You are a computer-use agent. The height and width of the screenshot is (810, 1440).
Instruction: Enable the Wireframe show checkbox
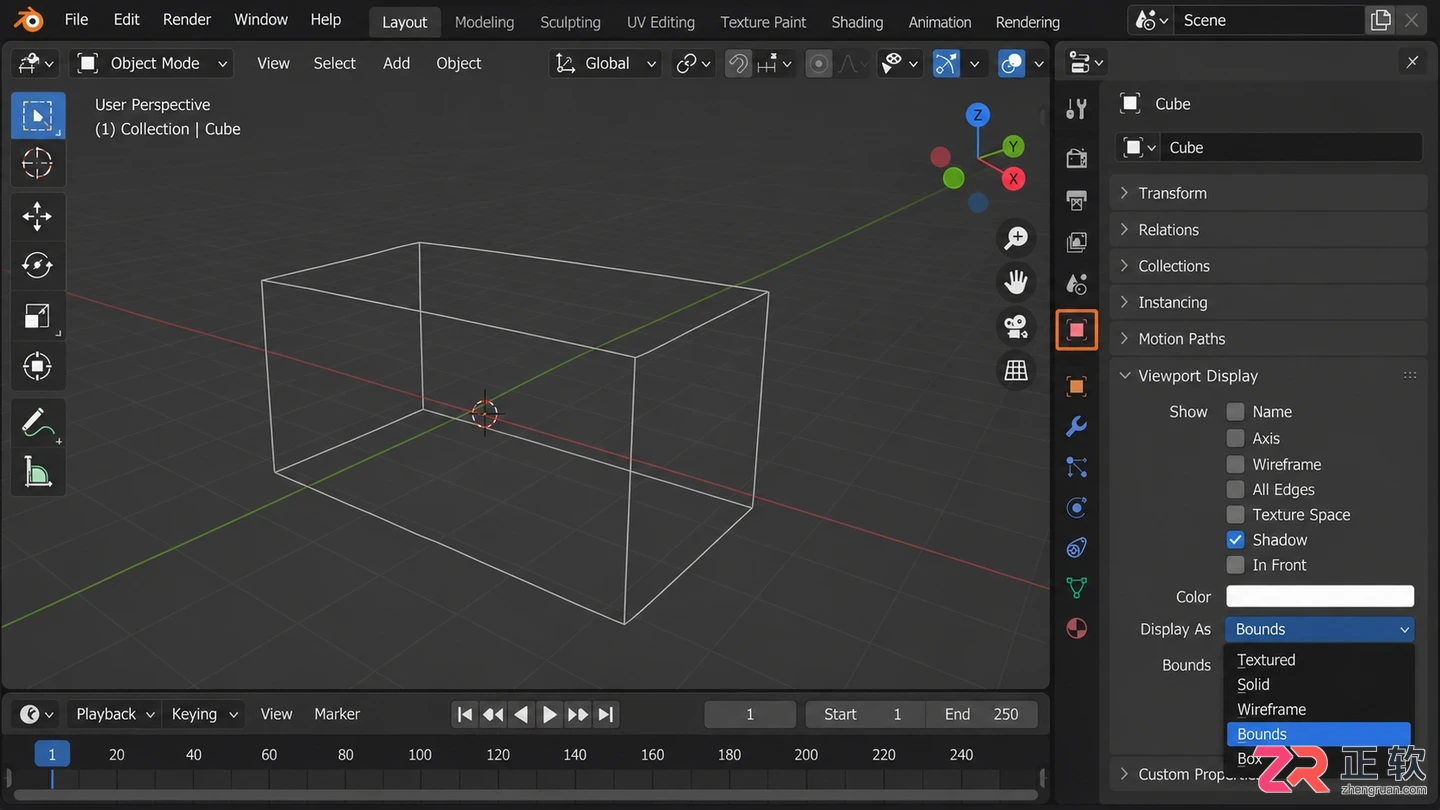point(1236,464)
